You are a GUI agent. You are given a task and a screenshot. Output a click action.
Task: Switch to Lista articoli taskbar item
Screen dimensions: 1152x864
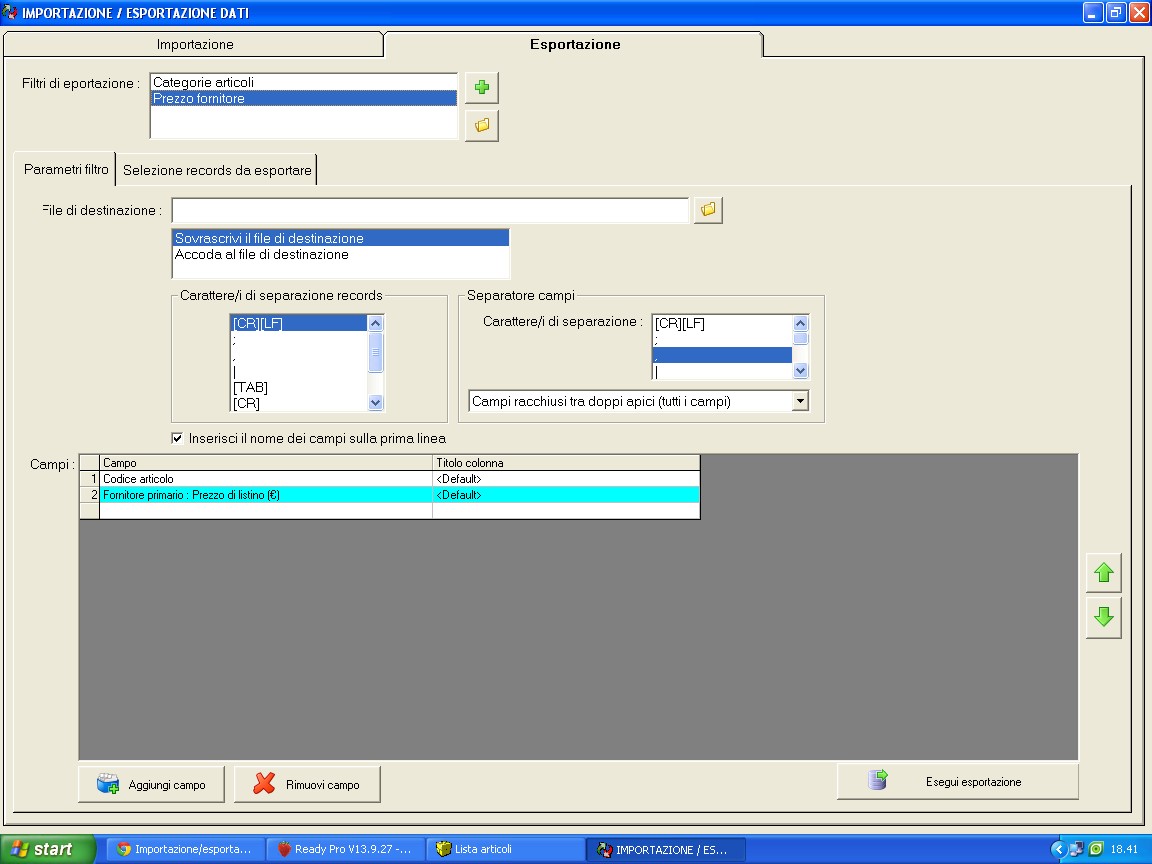point(505,849)
